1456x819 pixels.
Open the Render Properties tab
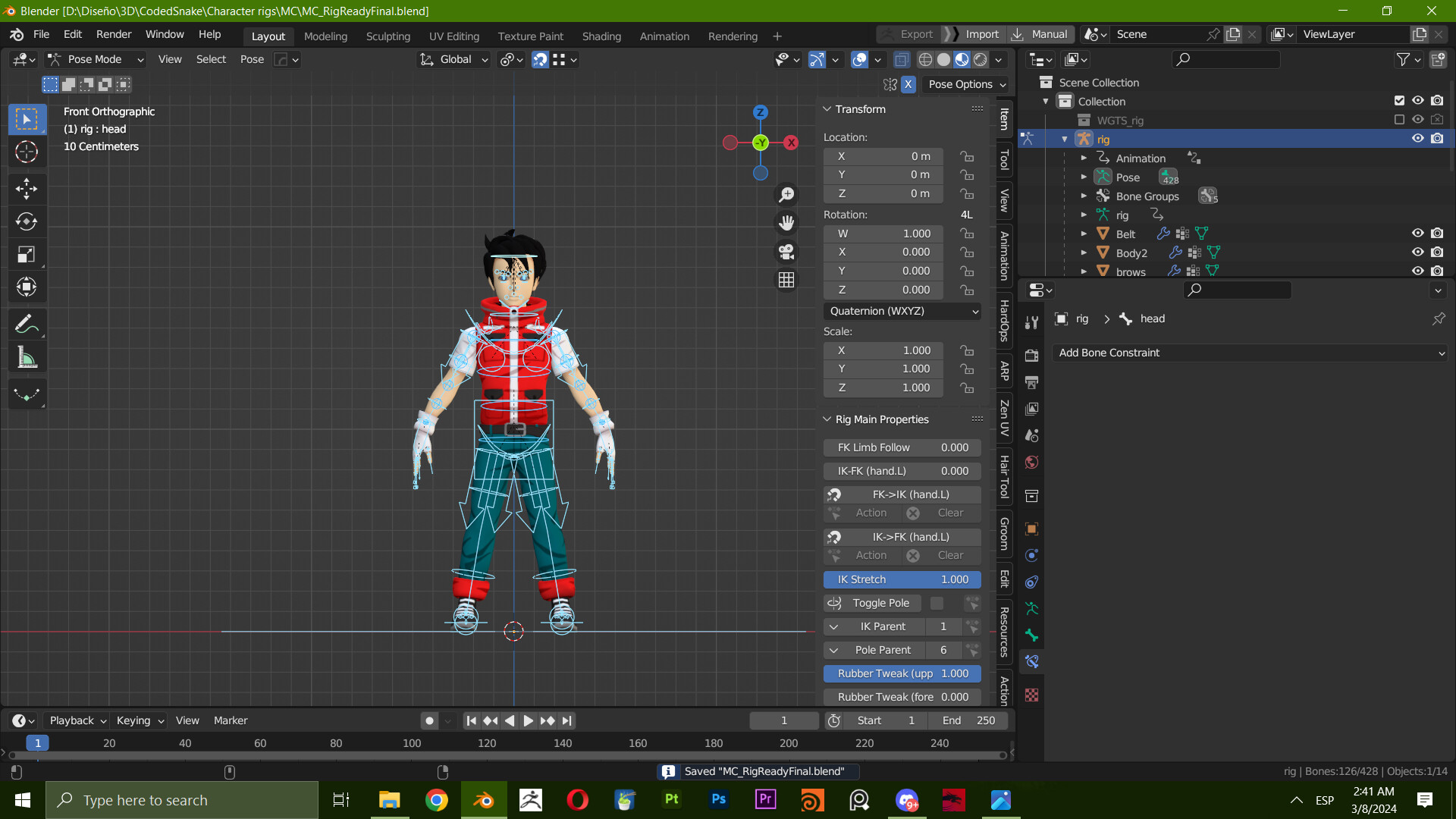pyautogui.click(x=1031, y=356)
